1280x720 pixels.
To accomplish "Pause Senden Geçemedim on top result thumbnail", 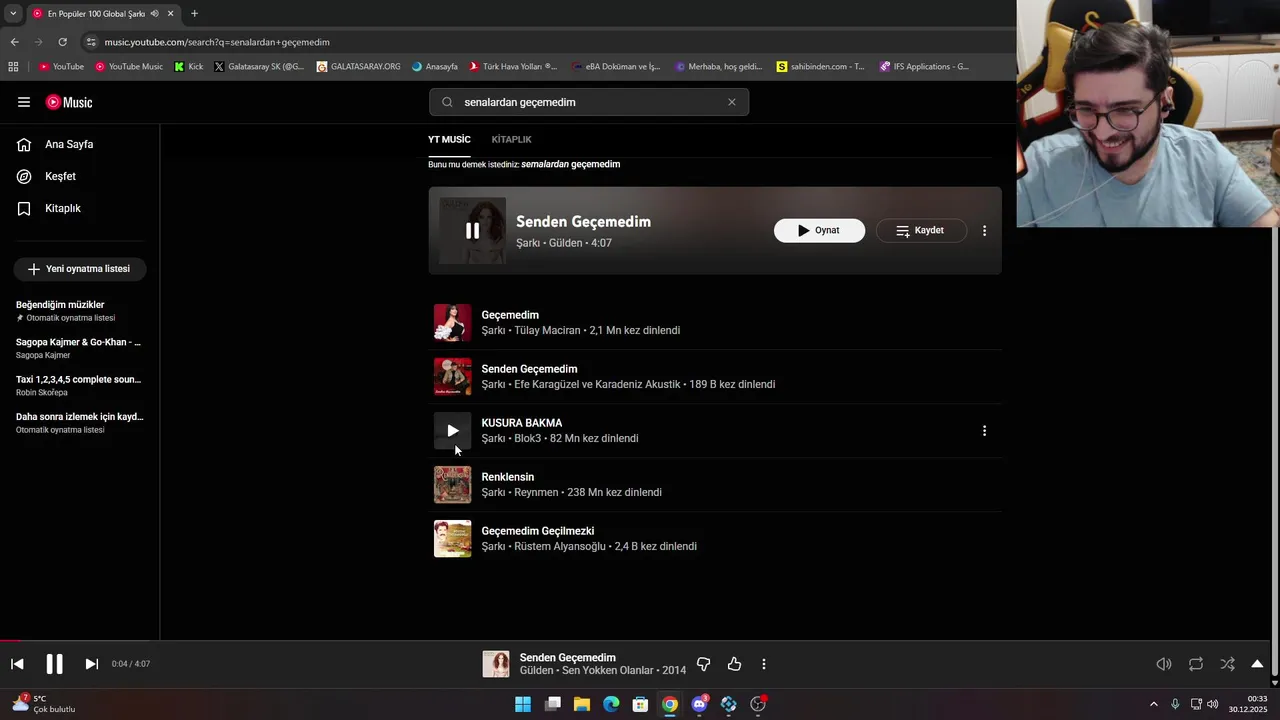I will click(x=472, y=231).
